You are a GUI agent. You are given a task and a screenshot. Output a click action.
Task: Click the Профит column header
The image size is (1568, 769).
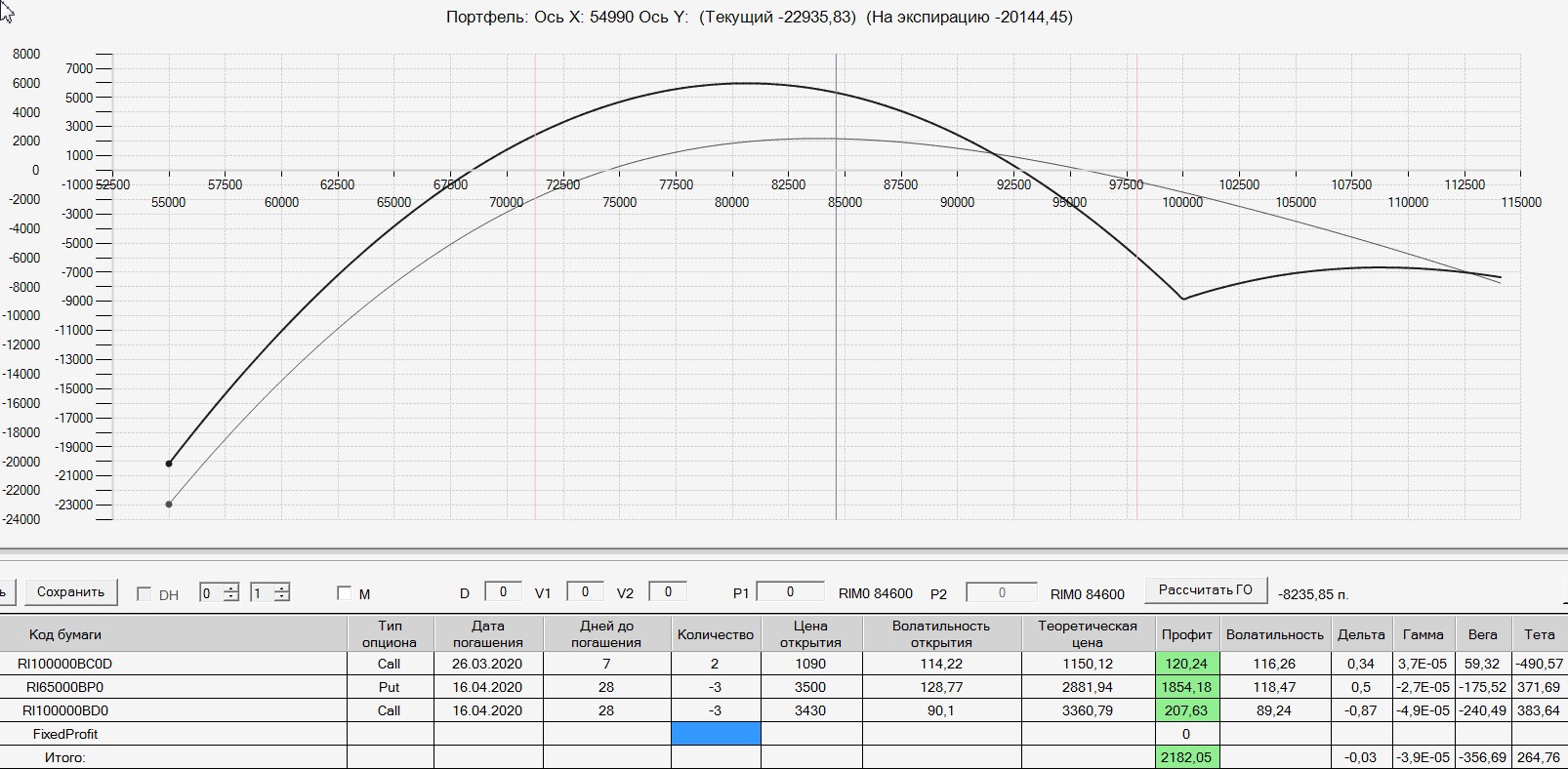click(x=1186, y=634)
